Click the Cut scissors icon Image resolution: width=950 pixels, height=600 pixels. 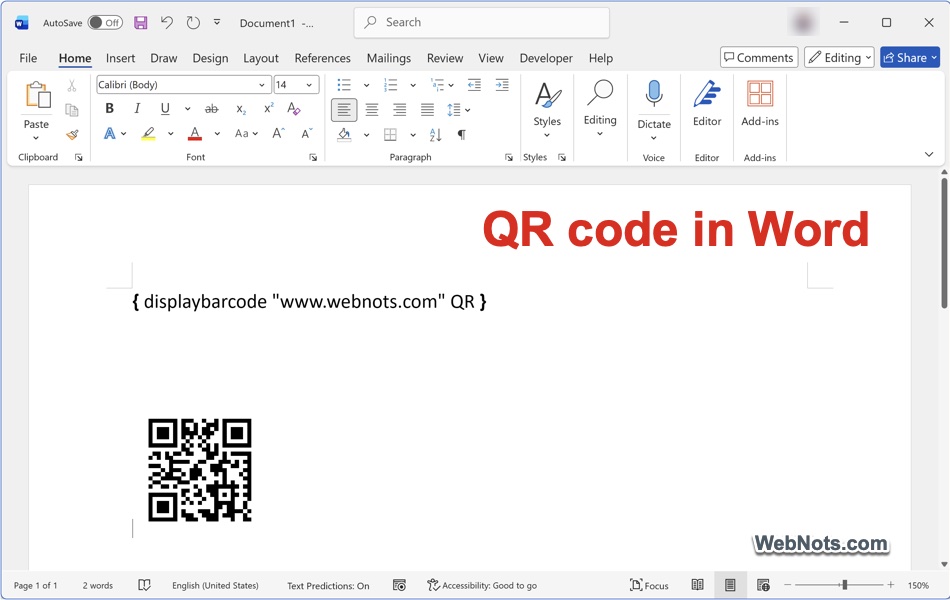pyautogui.click(x=72, y=86)
